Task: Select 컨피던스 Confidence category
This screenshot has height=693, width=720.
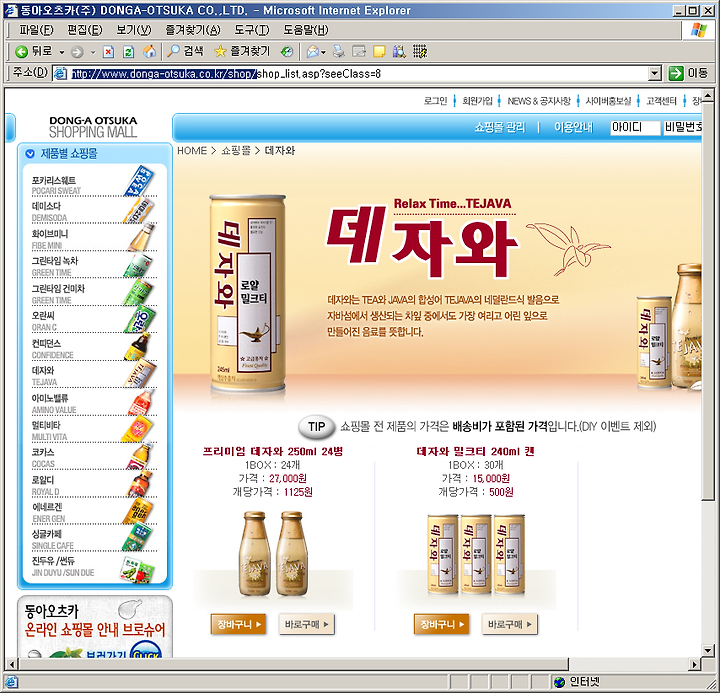Action: (94, 347)
